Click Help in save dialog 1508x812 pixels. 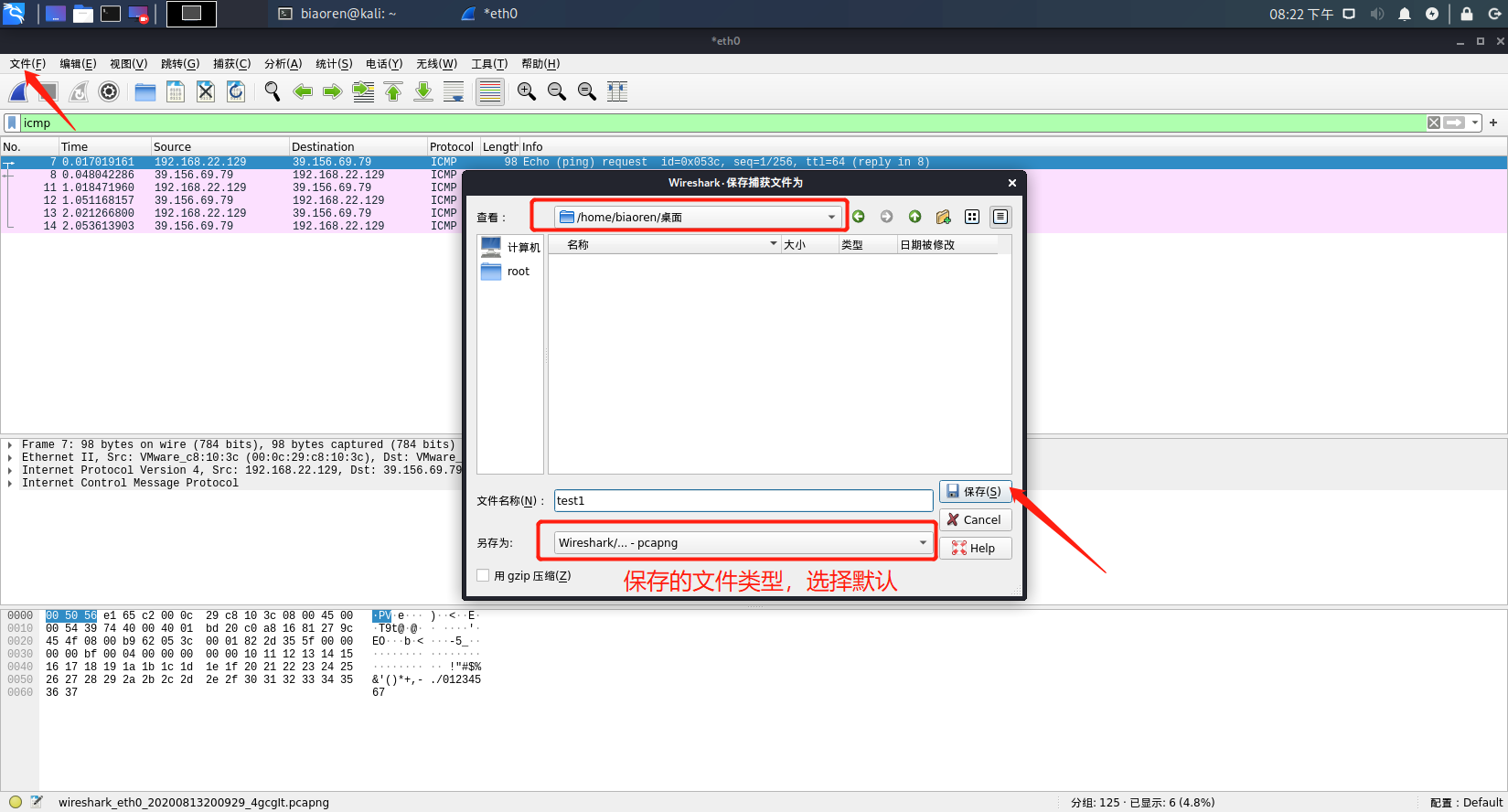pyautogui.click(x=975, y=548)
